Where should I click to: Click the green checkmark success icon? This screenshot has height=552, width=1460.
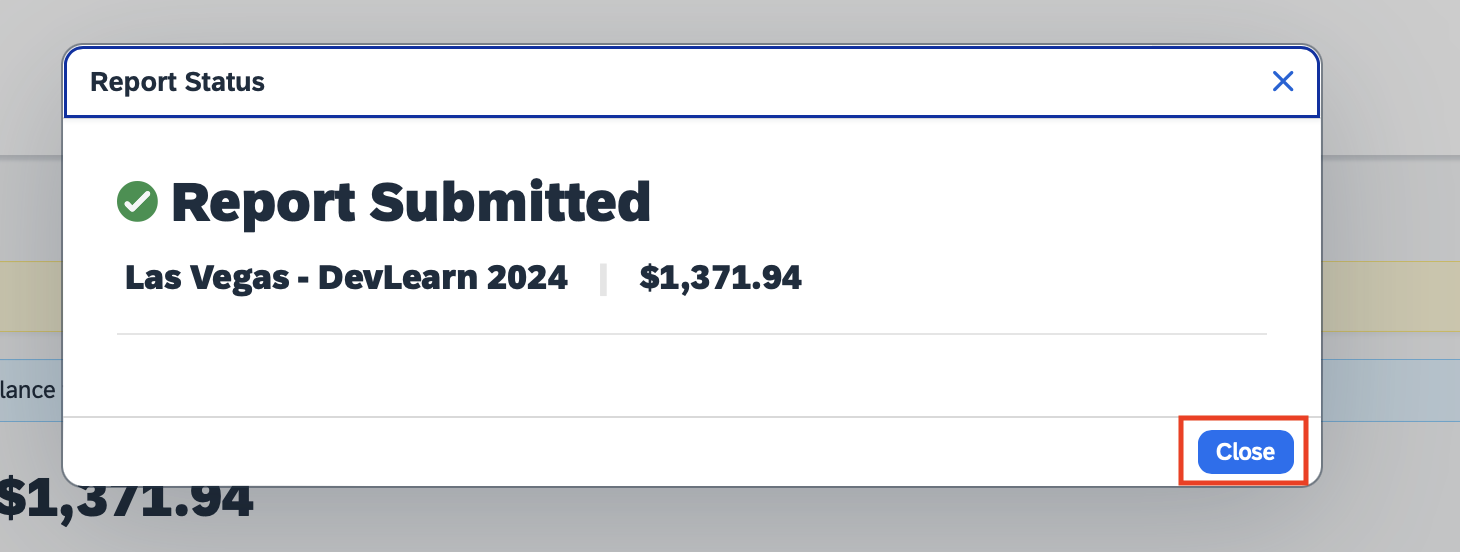[x=137, y=202]
